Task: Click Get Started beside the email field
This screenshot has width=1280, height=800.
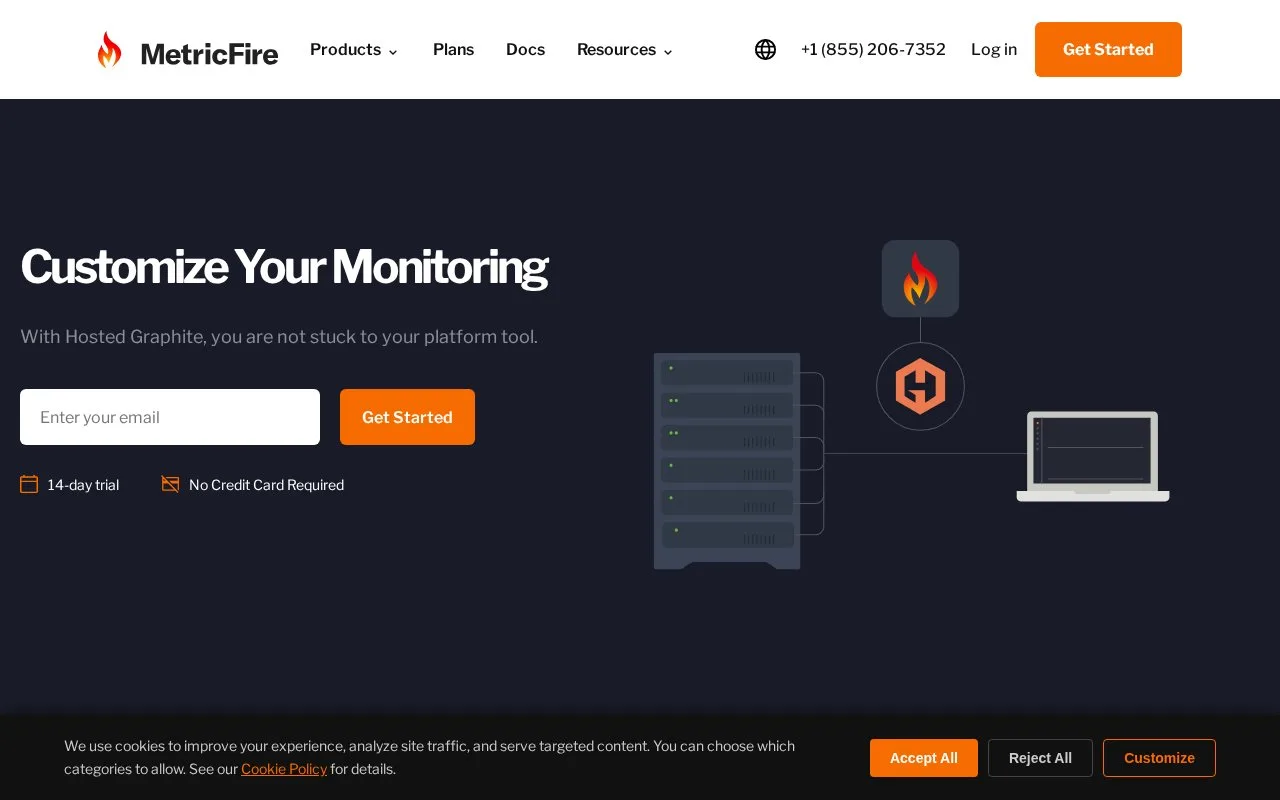Action: (x=407, y=417)
